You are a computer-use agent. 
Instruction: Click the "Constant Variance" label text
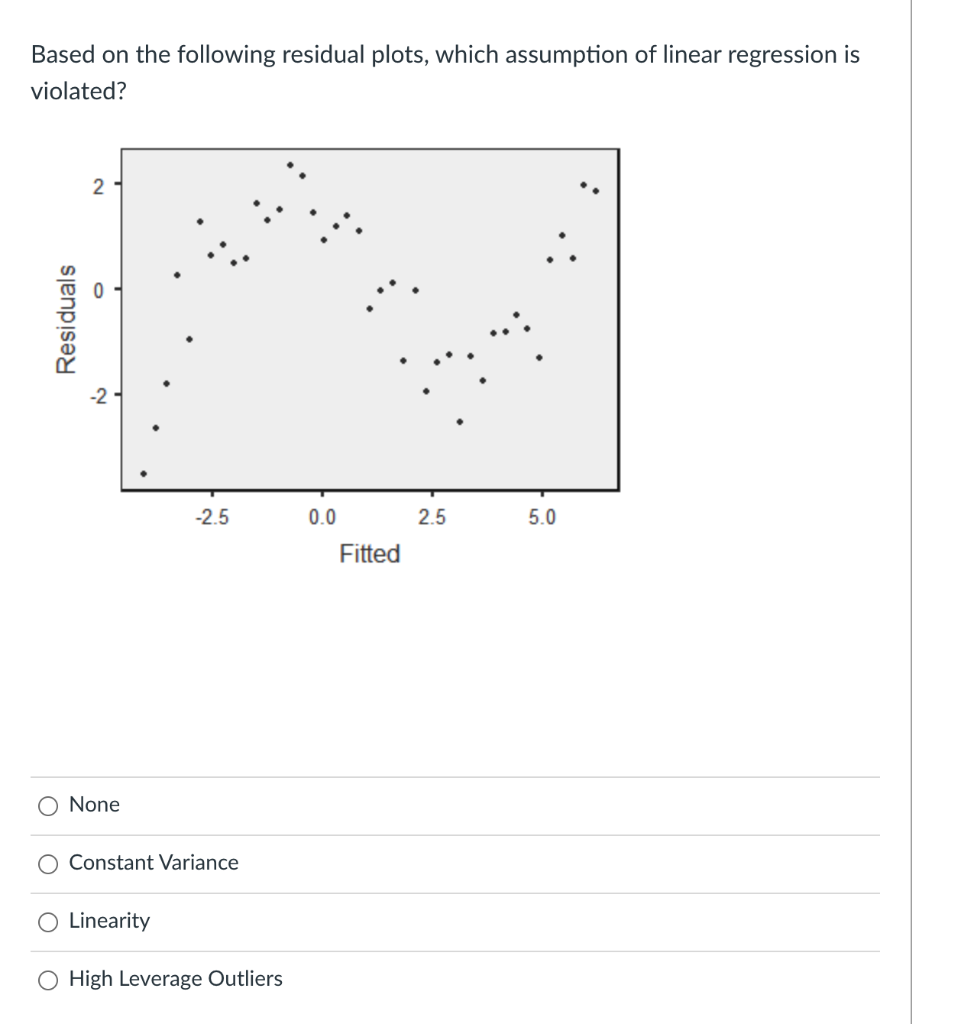pos(153,863)
